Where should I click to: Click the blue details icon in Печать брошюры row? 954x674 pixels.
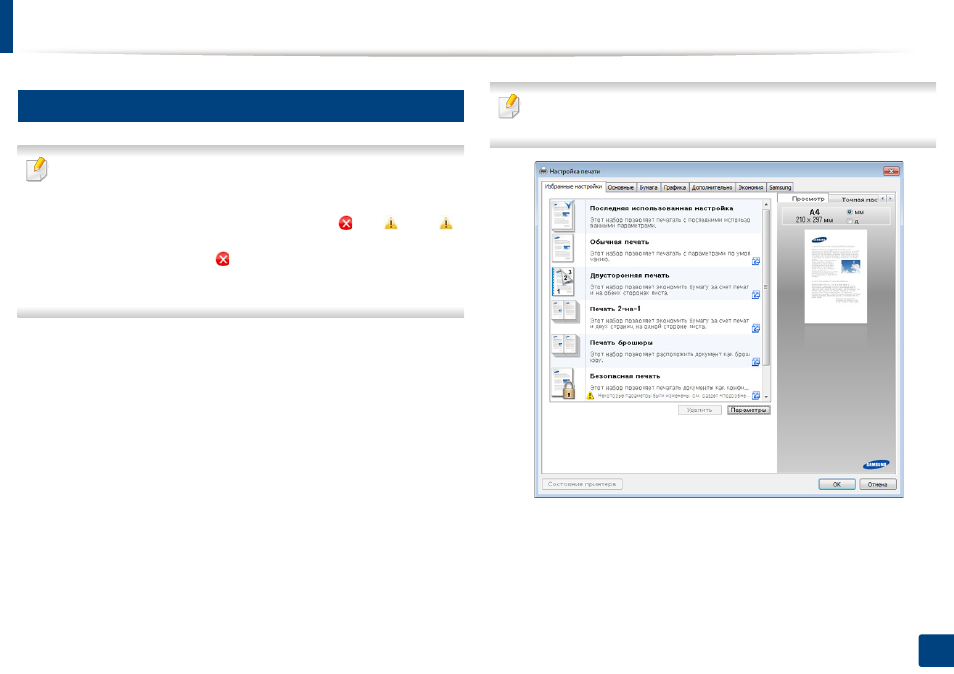pyautogui.click(x=756, y=362)
